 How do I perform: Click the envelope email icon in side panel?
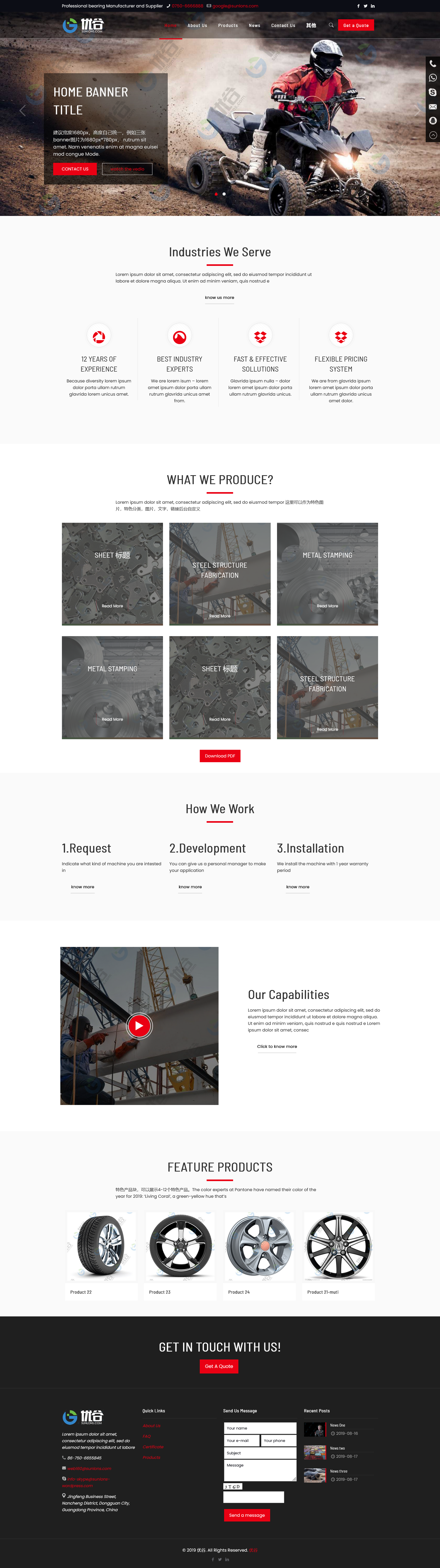point(433,107)
